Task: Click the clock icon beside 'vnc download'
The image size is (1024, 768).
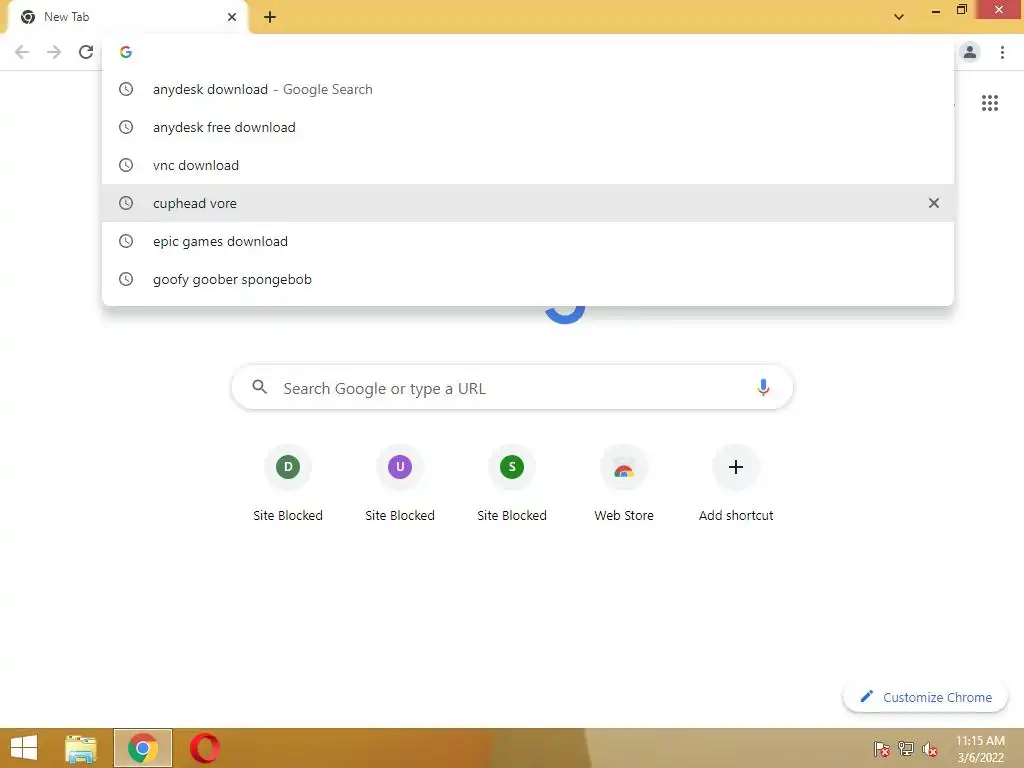Action: tap(126, 165)
